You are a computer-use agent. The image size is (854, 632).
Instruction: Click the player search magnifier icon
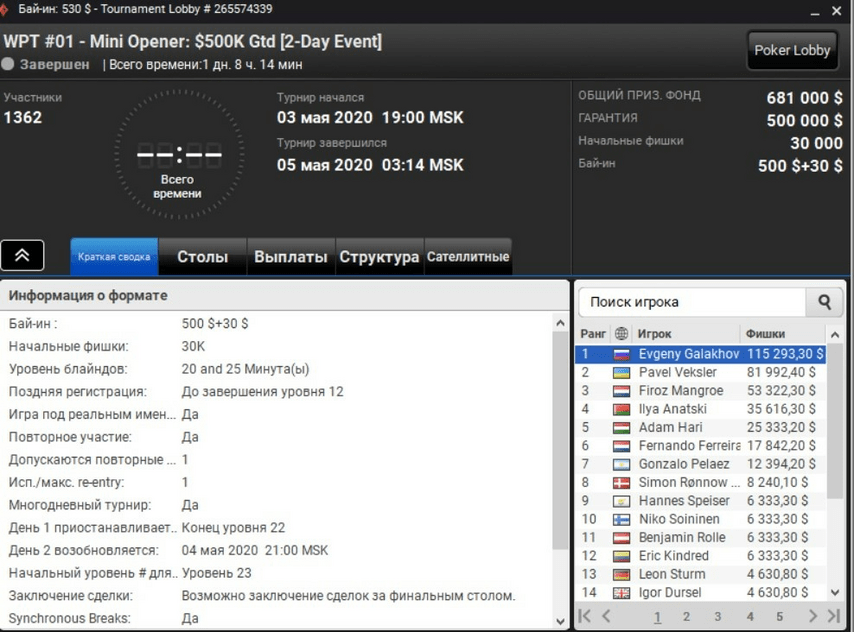[x=825, y=302]
